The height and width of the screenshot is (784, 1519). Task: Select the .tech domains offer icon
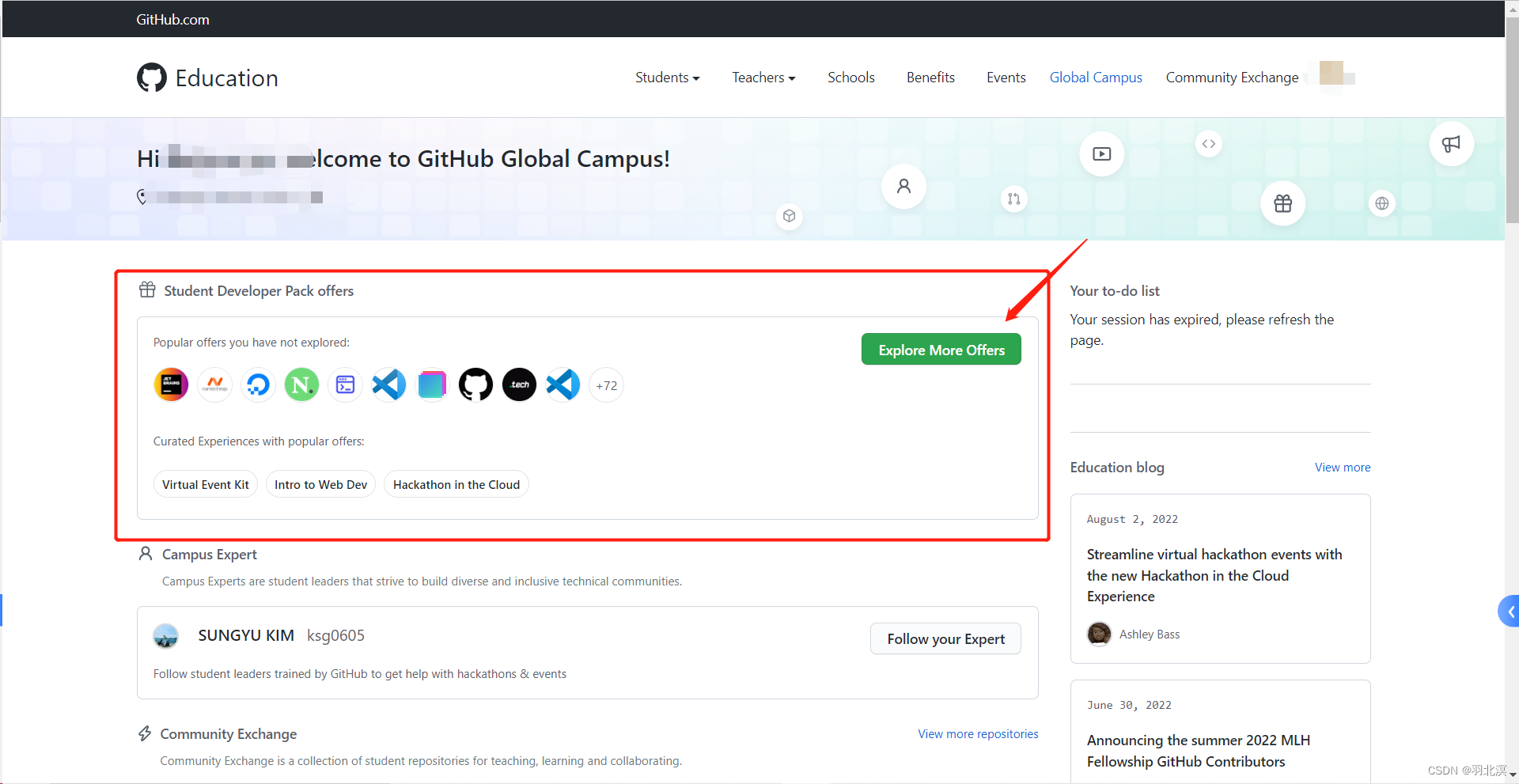pos(519,384)
